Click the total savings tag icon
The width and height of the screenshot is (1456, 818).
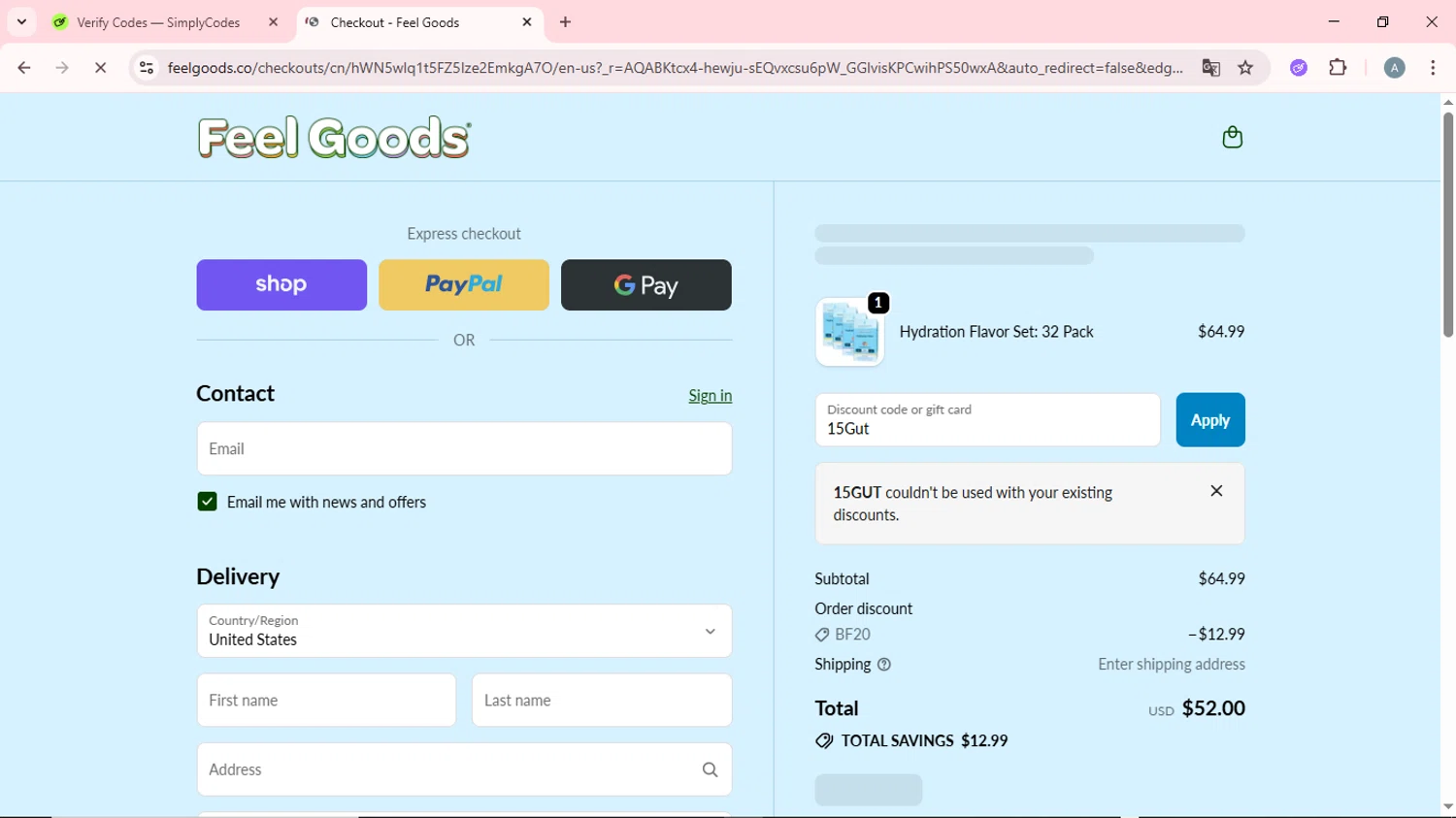[824, 741]
